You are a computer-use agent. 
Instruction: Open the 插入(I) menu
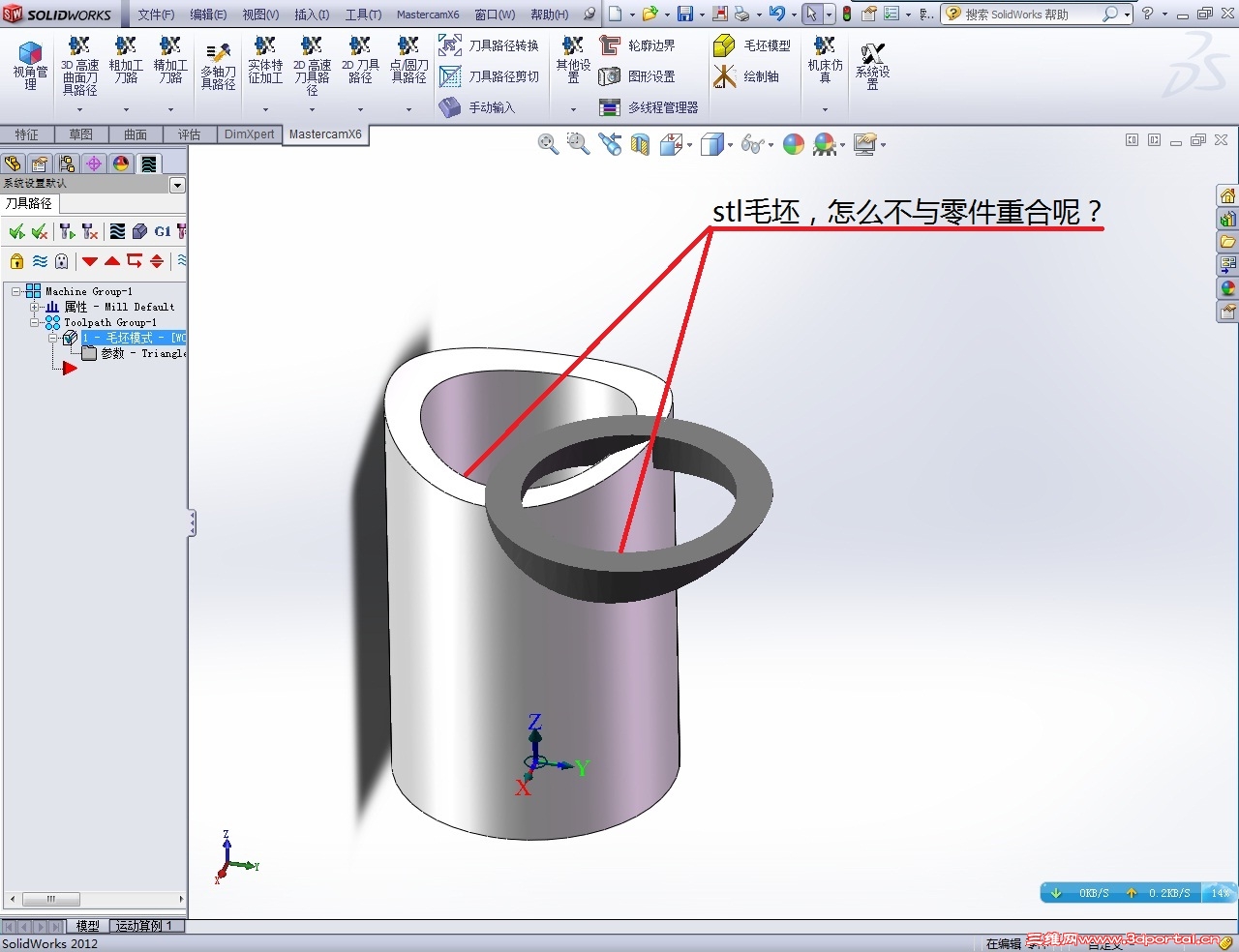[x=312, y=15]
